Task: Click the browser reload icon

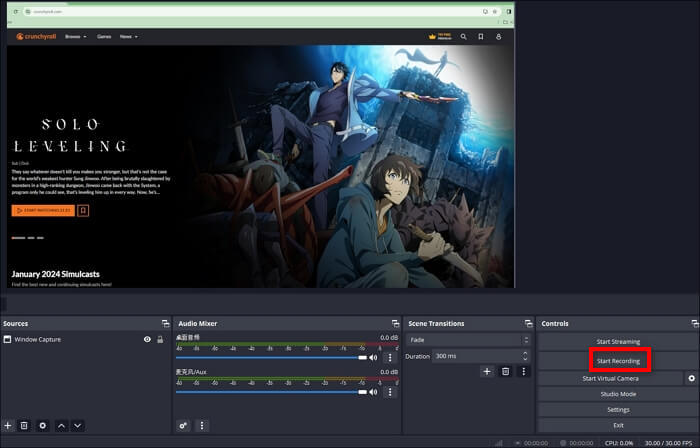Action: click(x=16, y=12)
